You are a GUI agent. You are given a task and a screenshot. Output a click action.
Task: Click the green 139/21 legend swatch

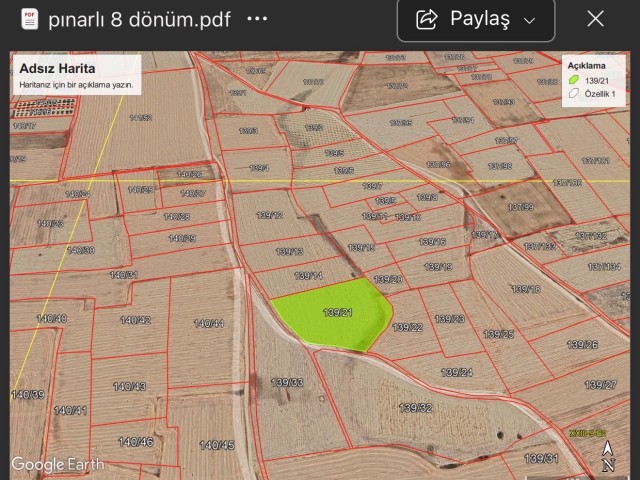574,80
